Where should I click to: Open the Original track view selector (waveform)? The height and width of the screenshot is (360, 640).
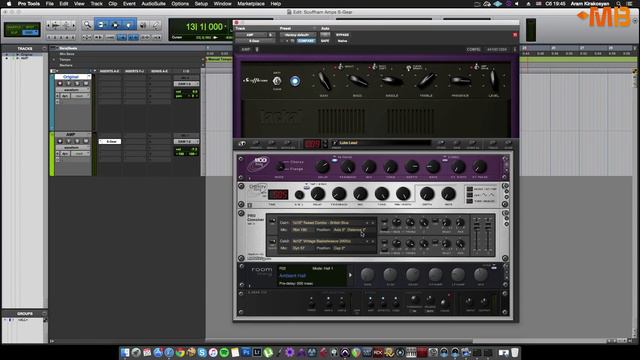tap(73, 89)
